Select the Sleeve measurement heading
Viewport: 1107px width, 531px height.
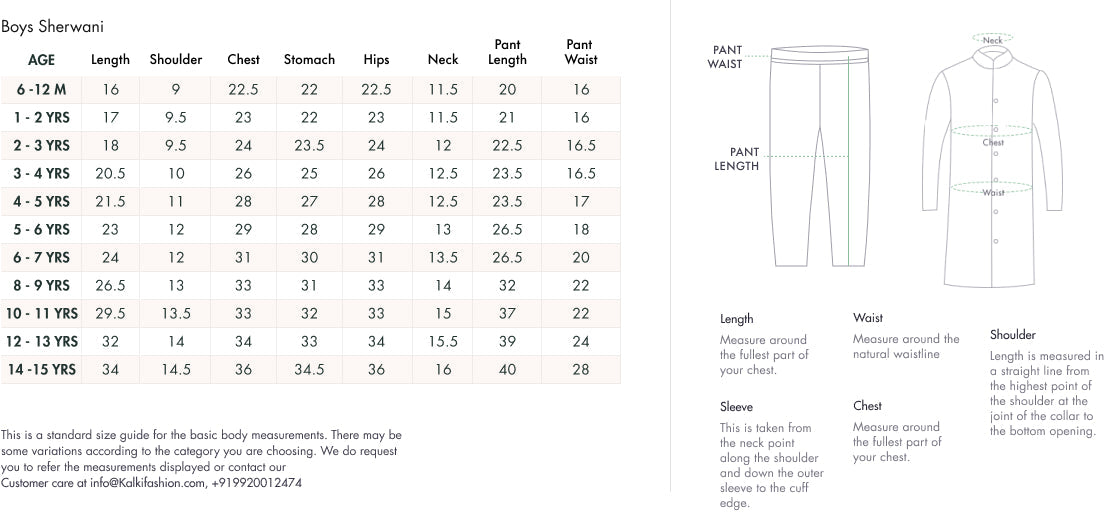pyautogui.click(x=736, y=407)
